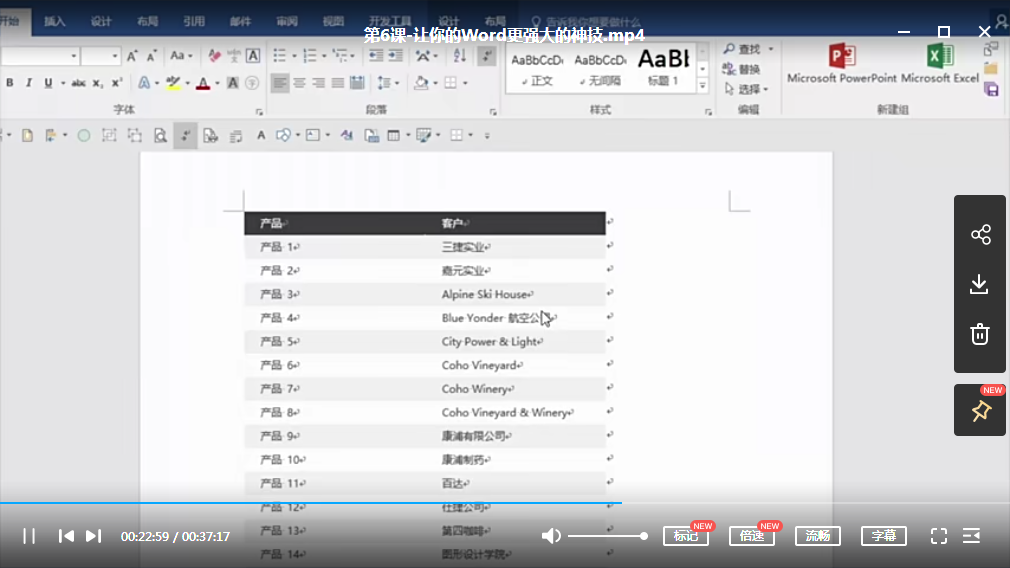Image resolution: width=1010 pixels, height=568 pixels.
Task: Open the font dialog launcher
Action: (259, 112)
